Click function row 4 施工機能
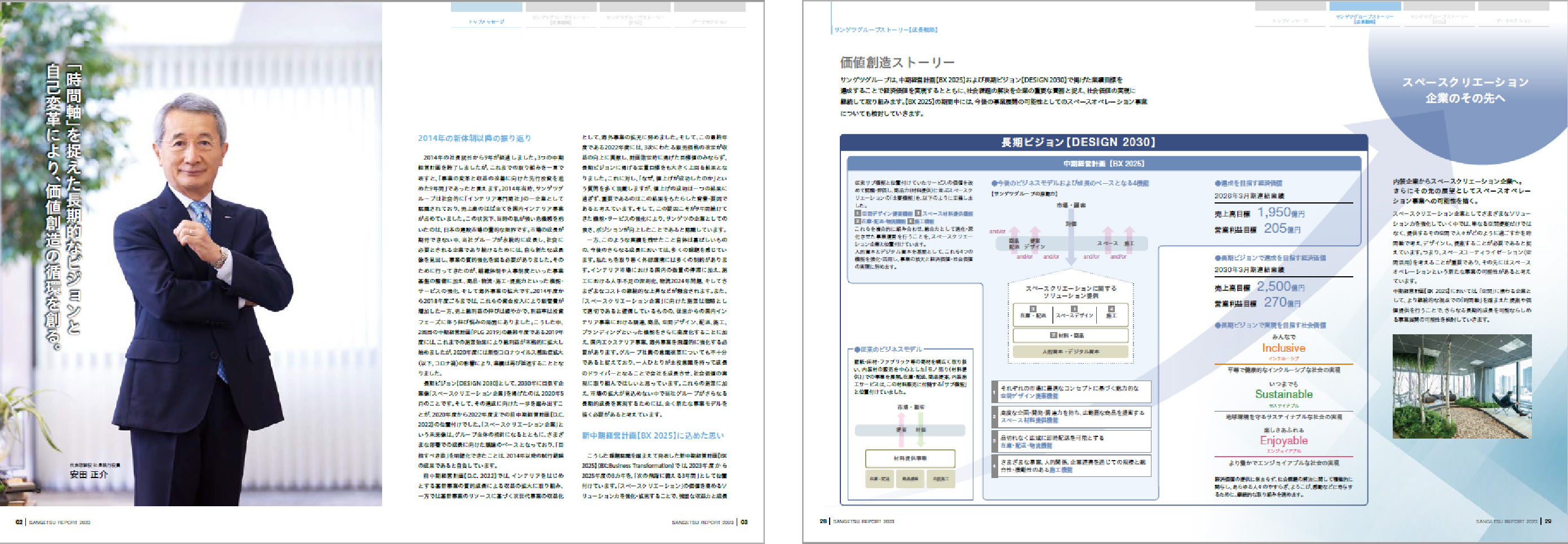 (1071, 466)
